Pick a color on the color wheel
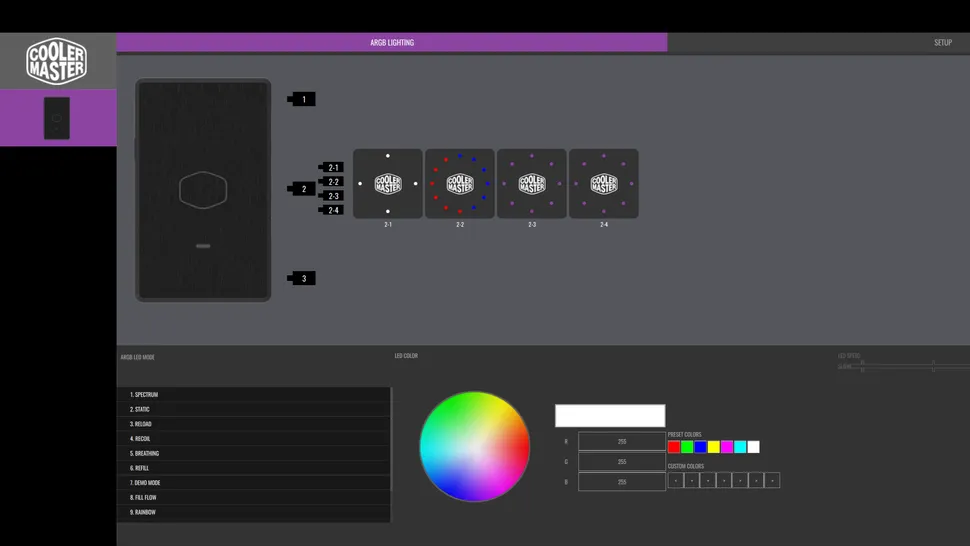The height and width of the screenshot is (546, 970). (474, 446)
